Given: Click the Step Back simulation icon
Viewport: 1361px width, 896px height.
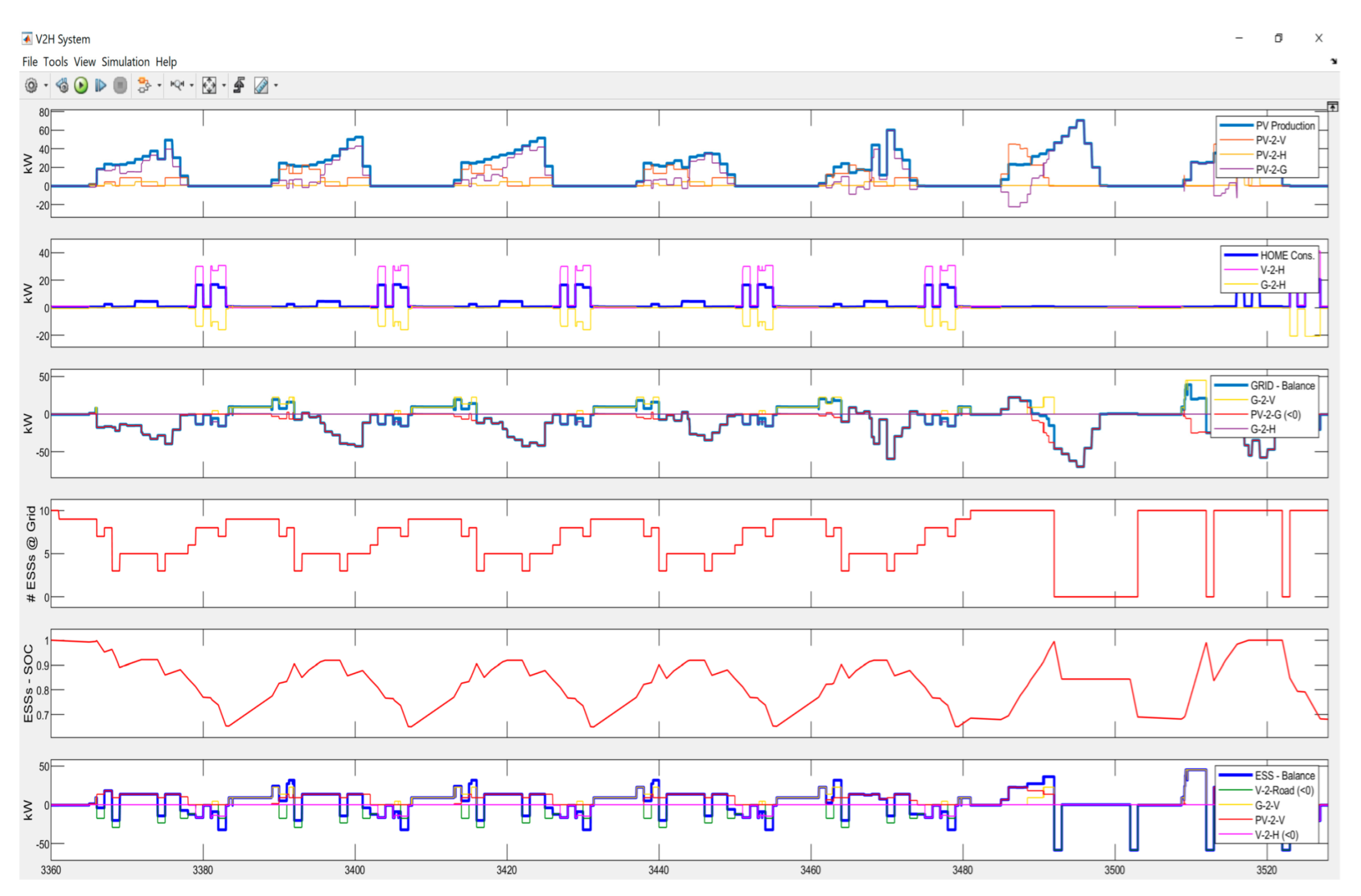Looking at the screenshot, I should pyautogui.click(x=63, y=86).
